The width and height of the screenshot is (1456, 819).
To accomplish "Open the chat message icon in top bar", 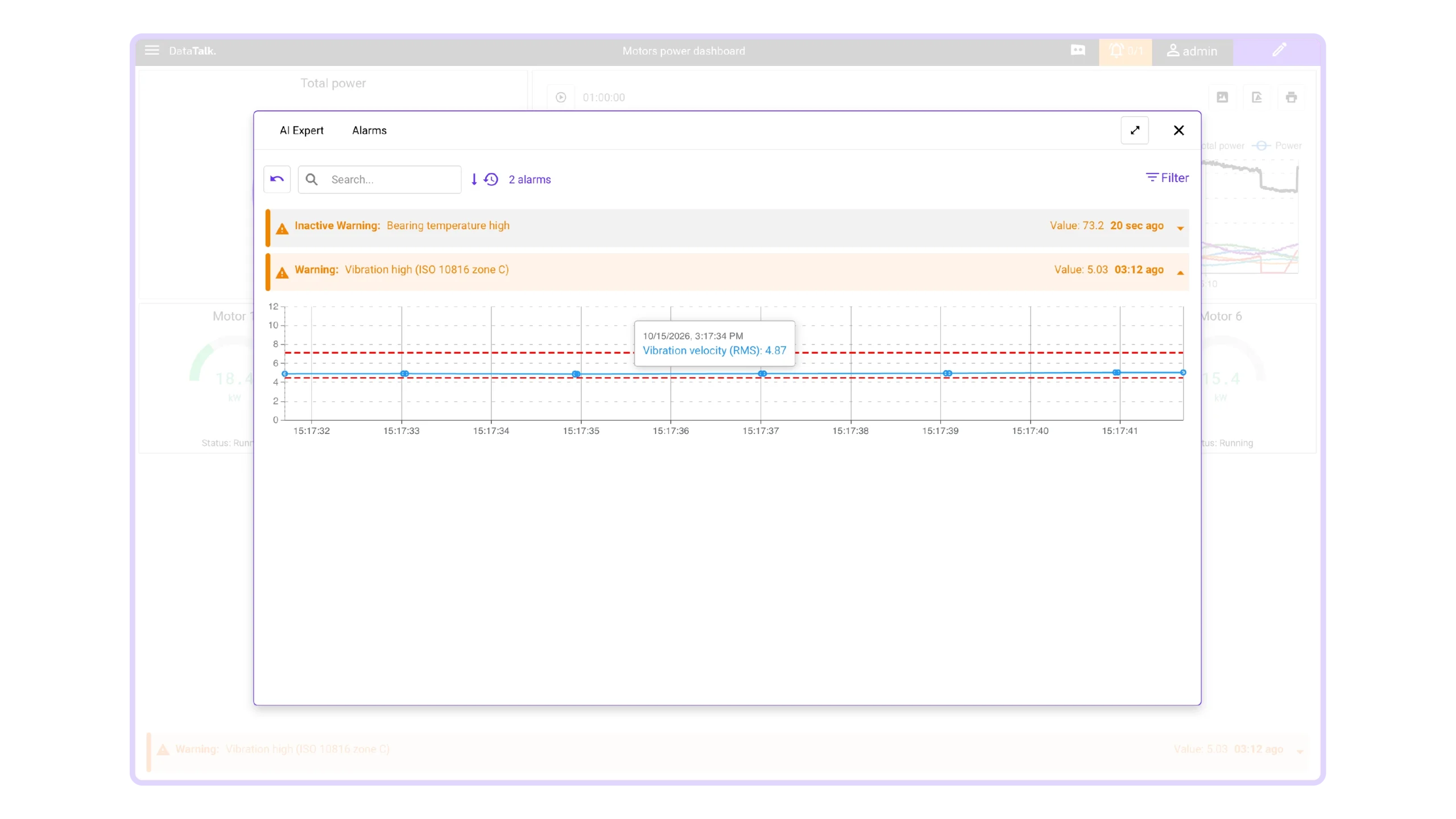I will click(1077, 51).
